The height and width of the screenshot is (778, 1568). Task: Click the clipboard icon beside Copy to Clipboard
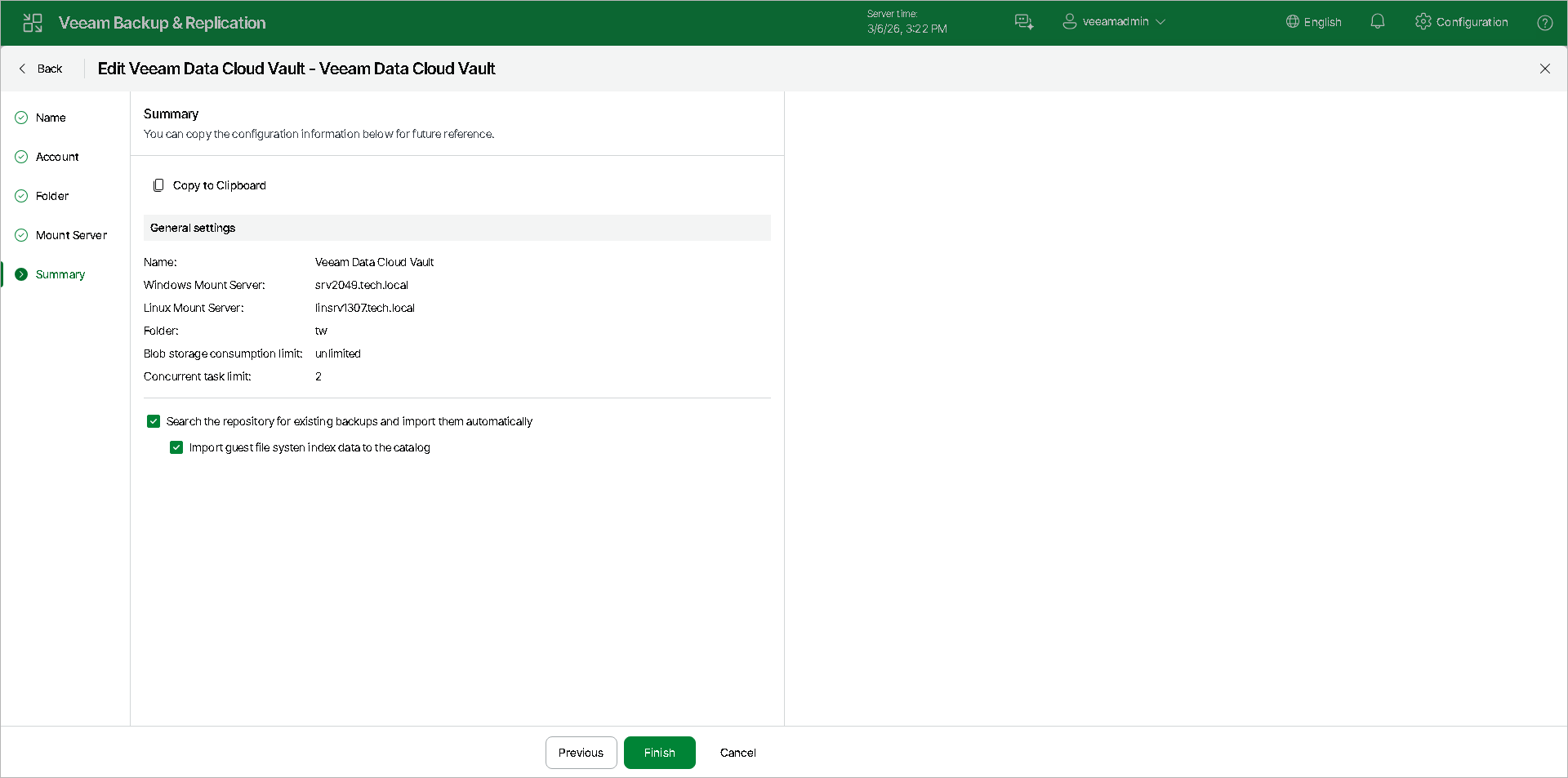click(158, 185)
